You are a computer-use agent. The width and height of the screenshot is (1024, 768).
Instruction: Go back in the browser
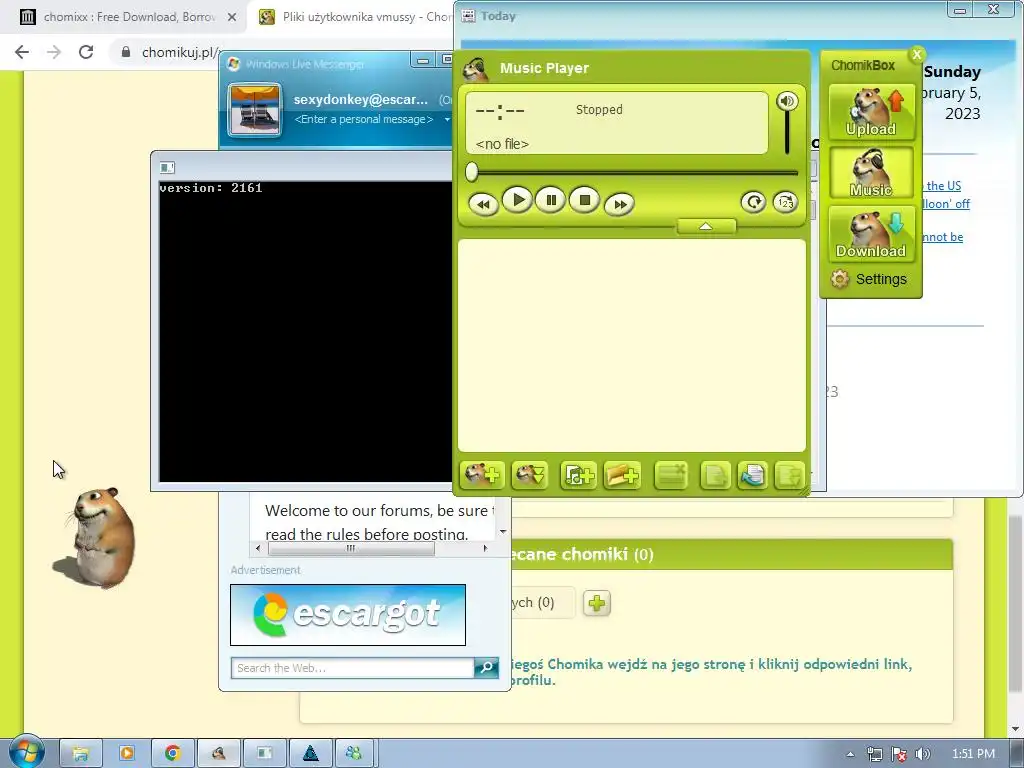[x=22, y=52]
